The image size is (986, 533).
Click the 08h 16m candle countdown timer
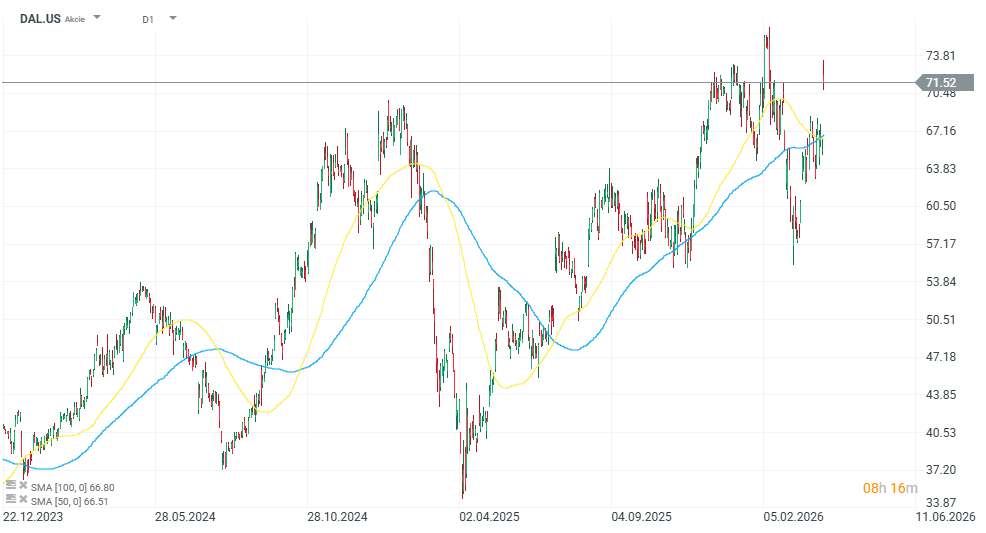891,488
